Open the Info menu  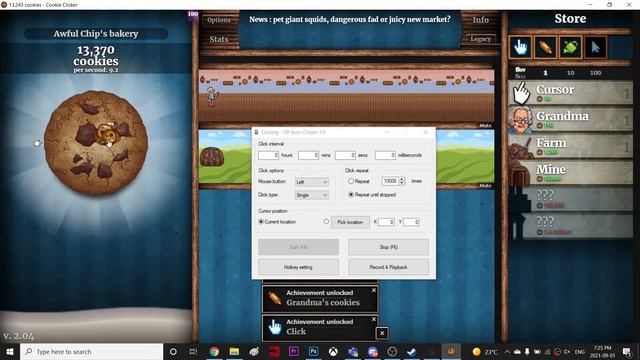tap(480, 20)
